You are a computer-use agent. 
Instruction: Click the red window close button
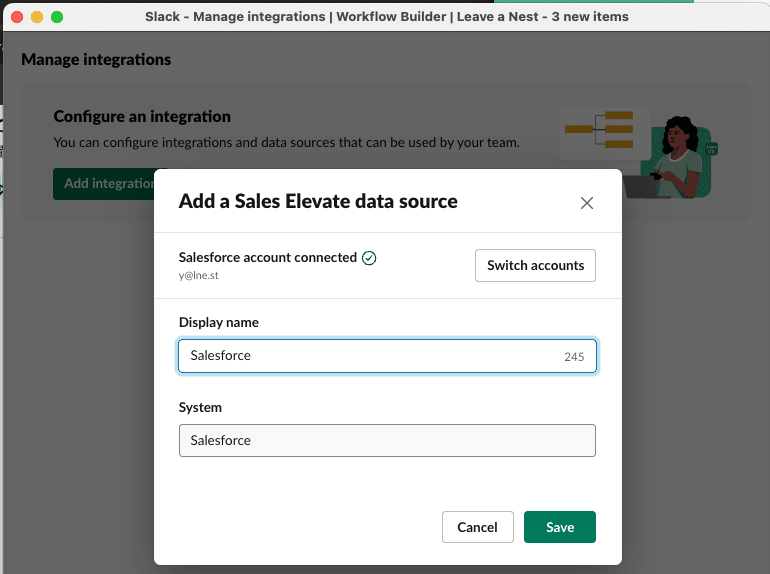tap(17, 17)
